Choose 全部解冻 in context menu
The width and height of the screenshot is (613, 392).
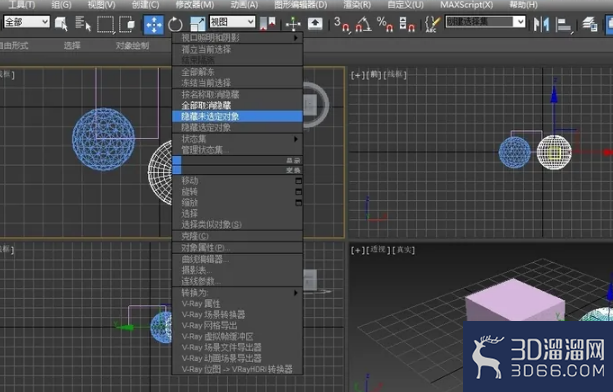pos(237,72)
